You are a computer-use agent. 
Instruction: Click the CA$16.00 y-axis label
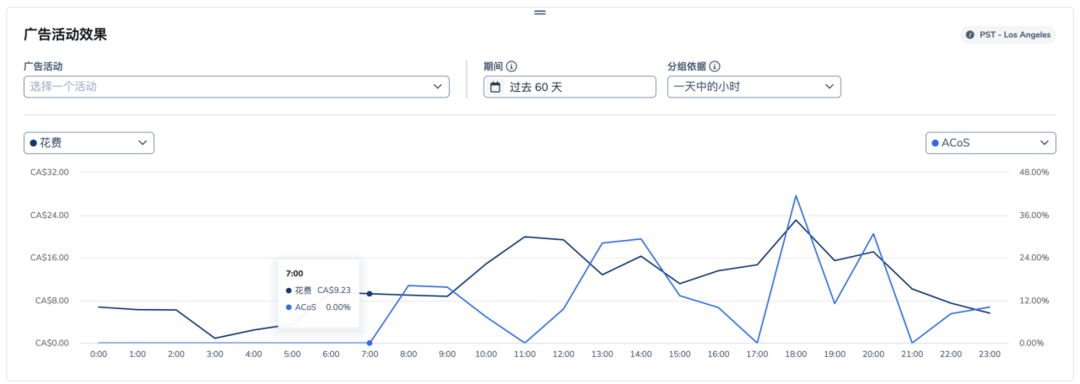50,258
